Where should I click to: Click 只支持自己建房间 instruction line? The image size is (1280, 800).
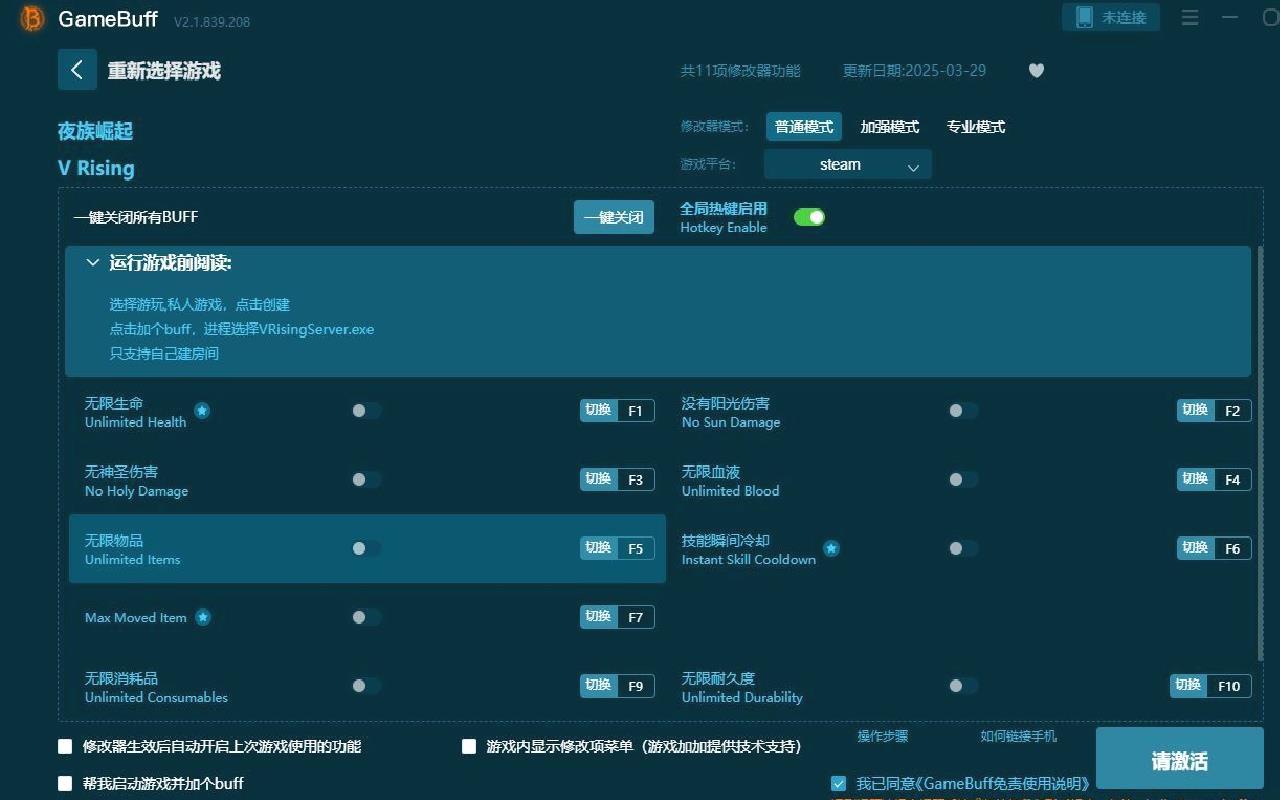click(164, 353)
